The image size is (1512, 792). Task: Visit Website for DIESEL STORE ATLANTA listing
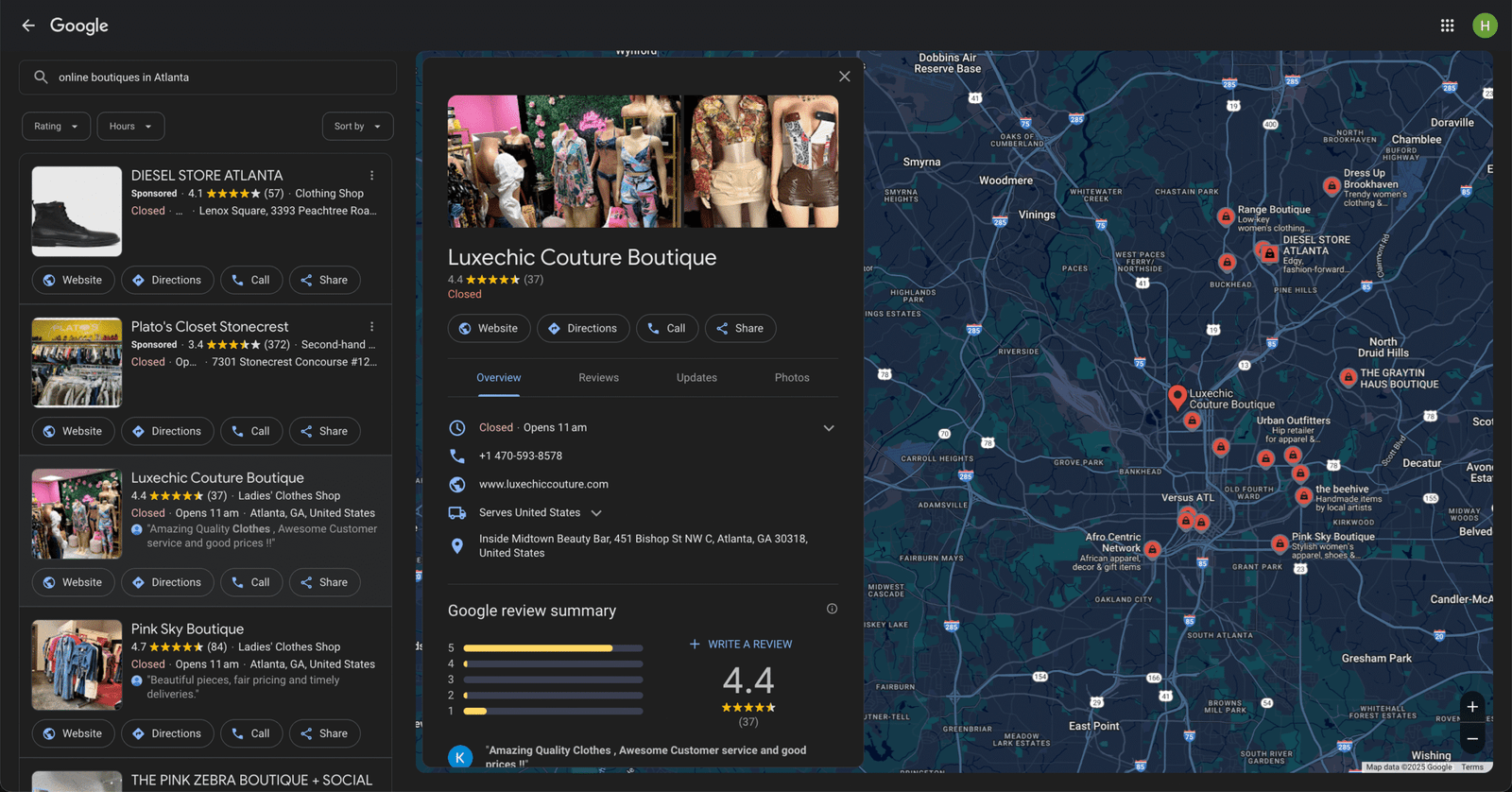coord(73,281)
